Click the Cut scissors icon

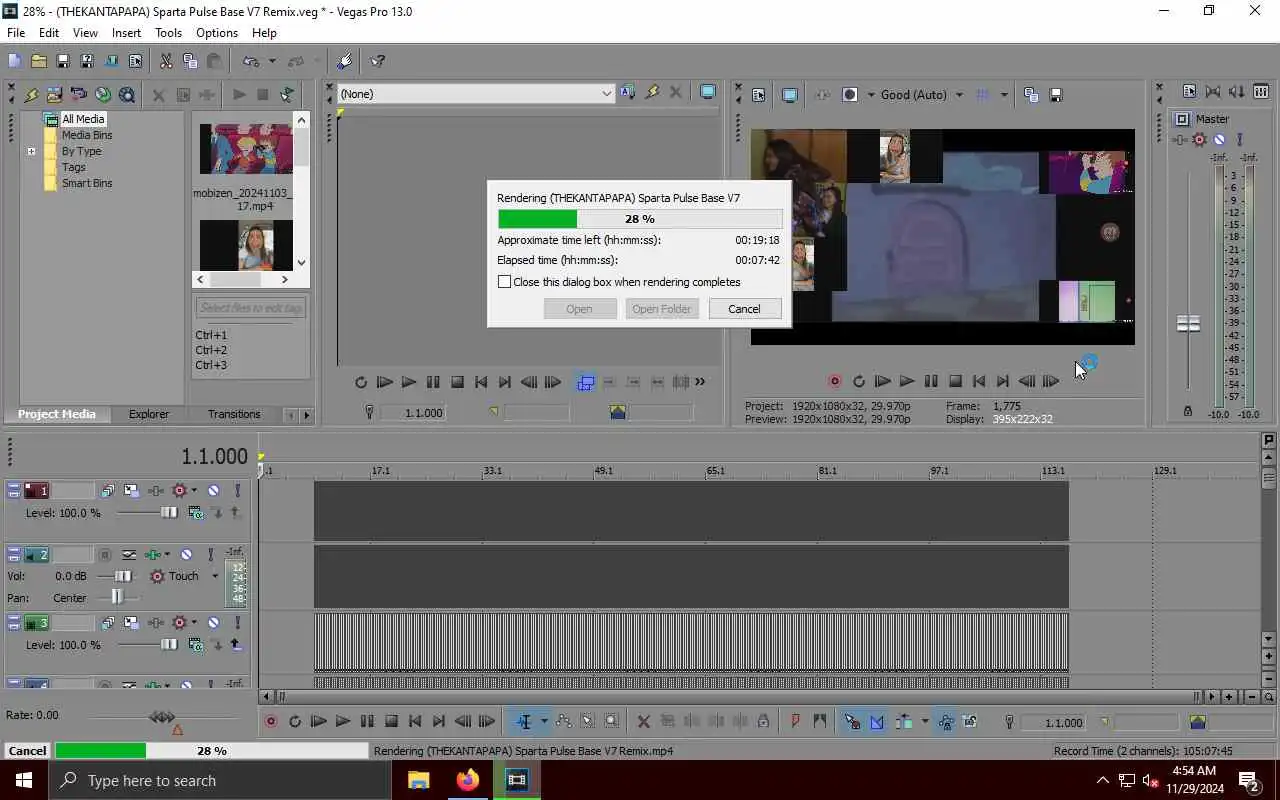(166, 61)
